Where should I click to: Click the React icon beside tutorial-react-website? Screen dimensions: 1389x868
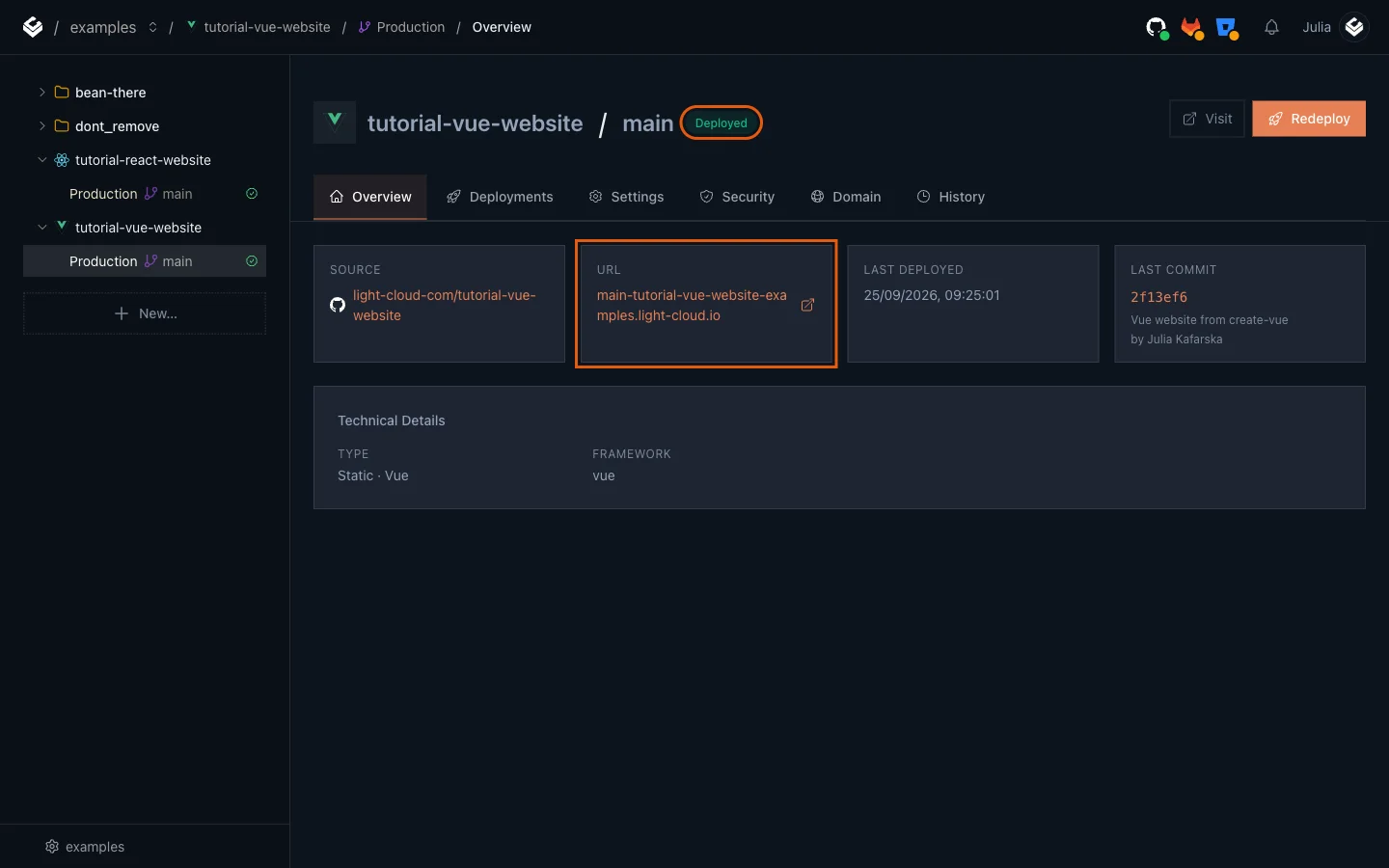tap(62, 160)
